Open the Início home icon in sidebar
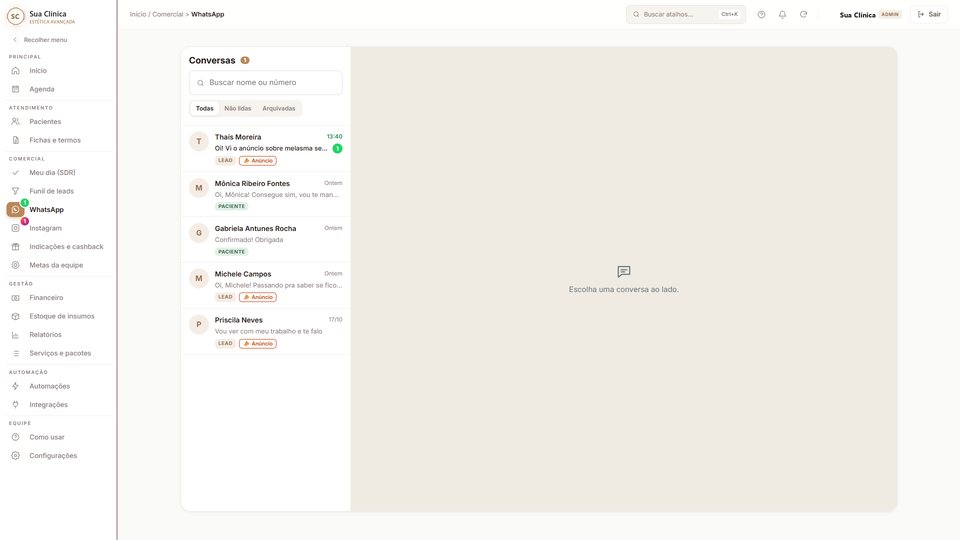 [x=15, y=70]
